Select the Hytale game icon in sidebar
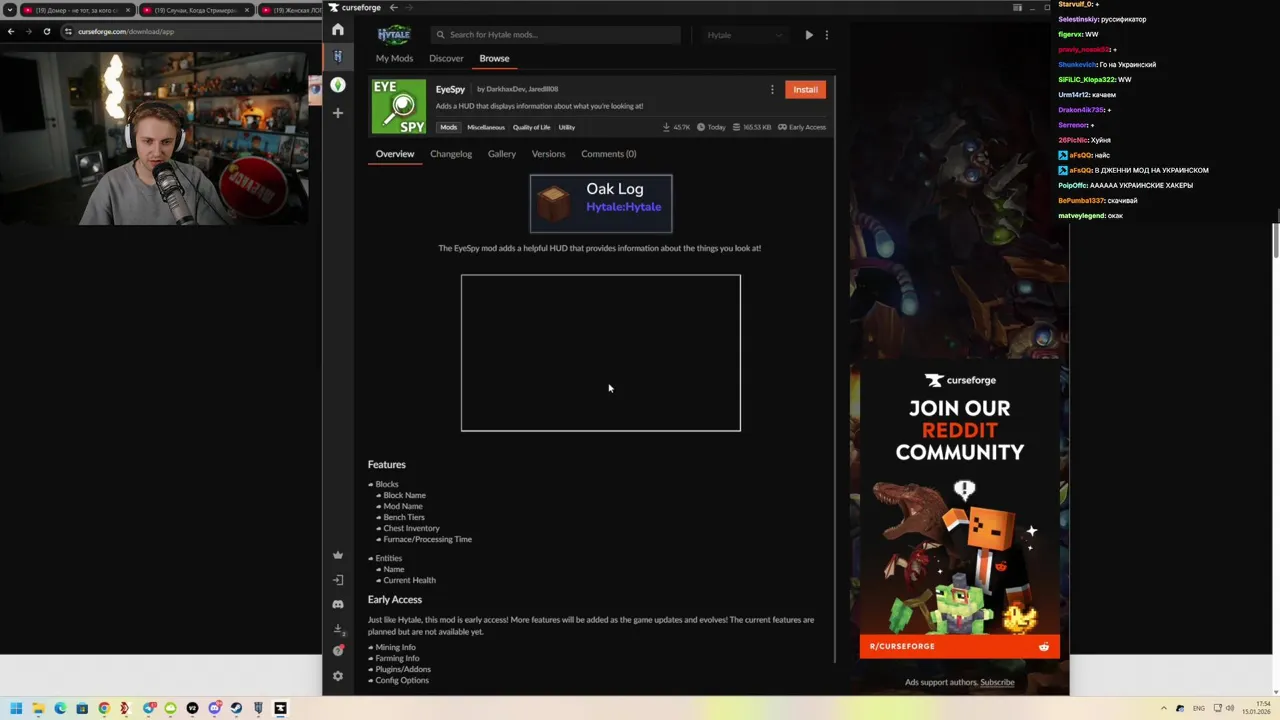1280x720 pixels. click(x=338, y=57)
